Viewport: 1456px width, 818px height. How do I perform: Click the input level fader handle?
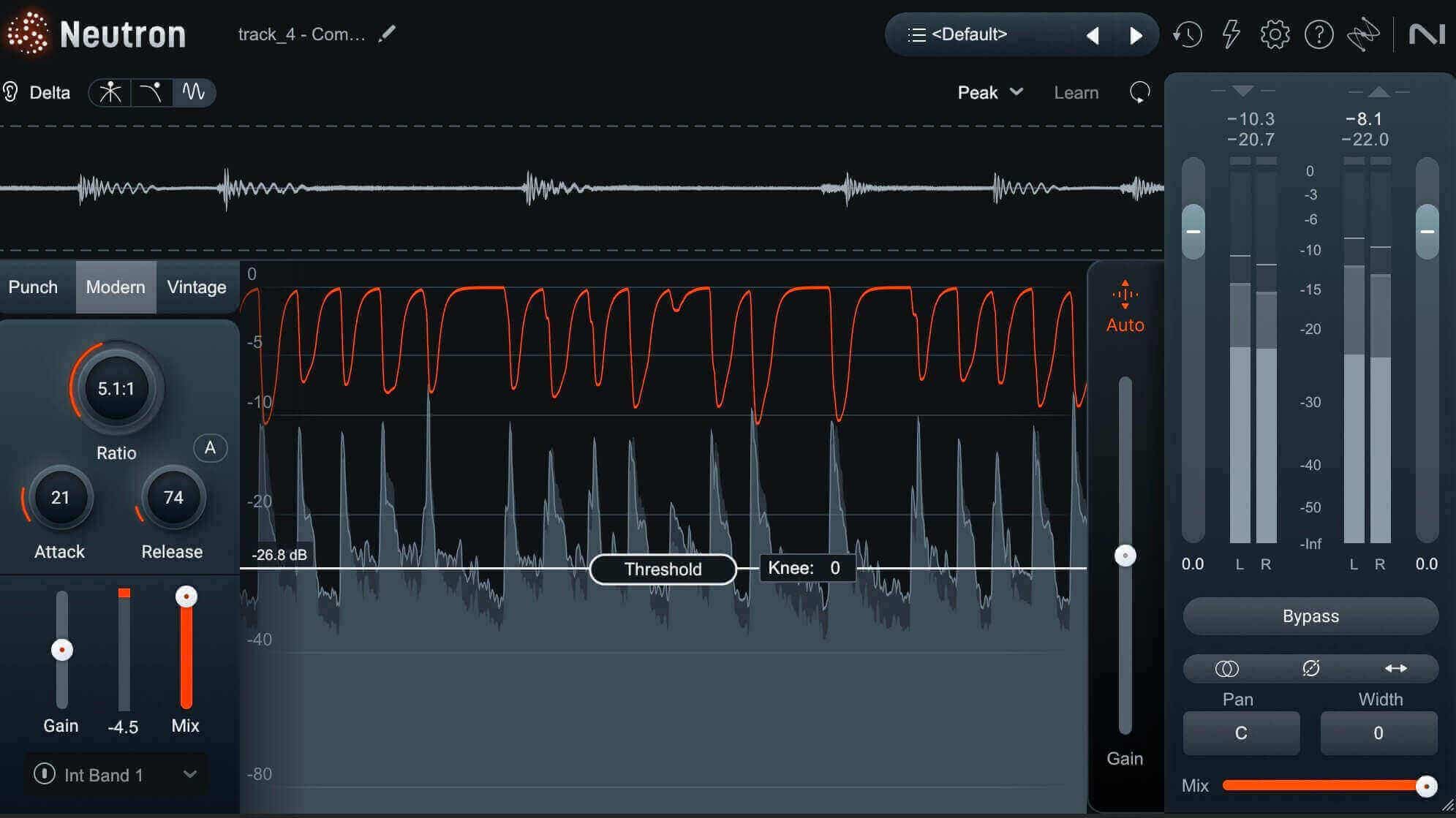tap(1193, 232)
